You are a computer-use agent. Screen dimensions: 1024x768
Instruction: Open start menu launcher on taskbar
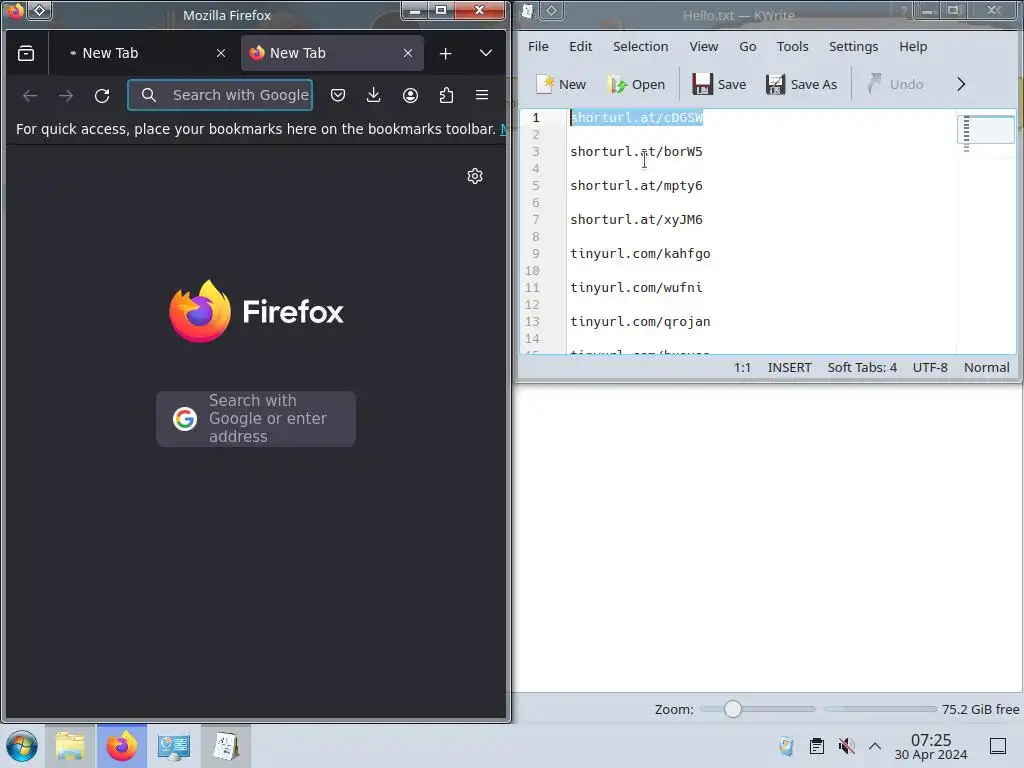coord(22,746)
